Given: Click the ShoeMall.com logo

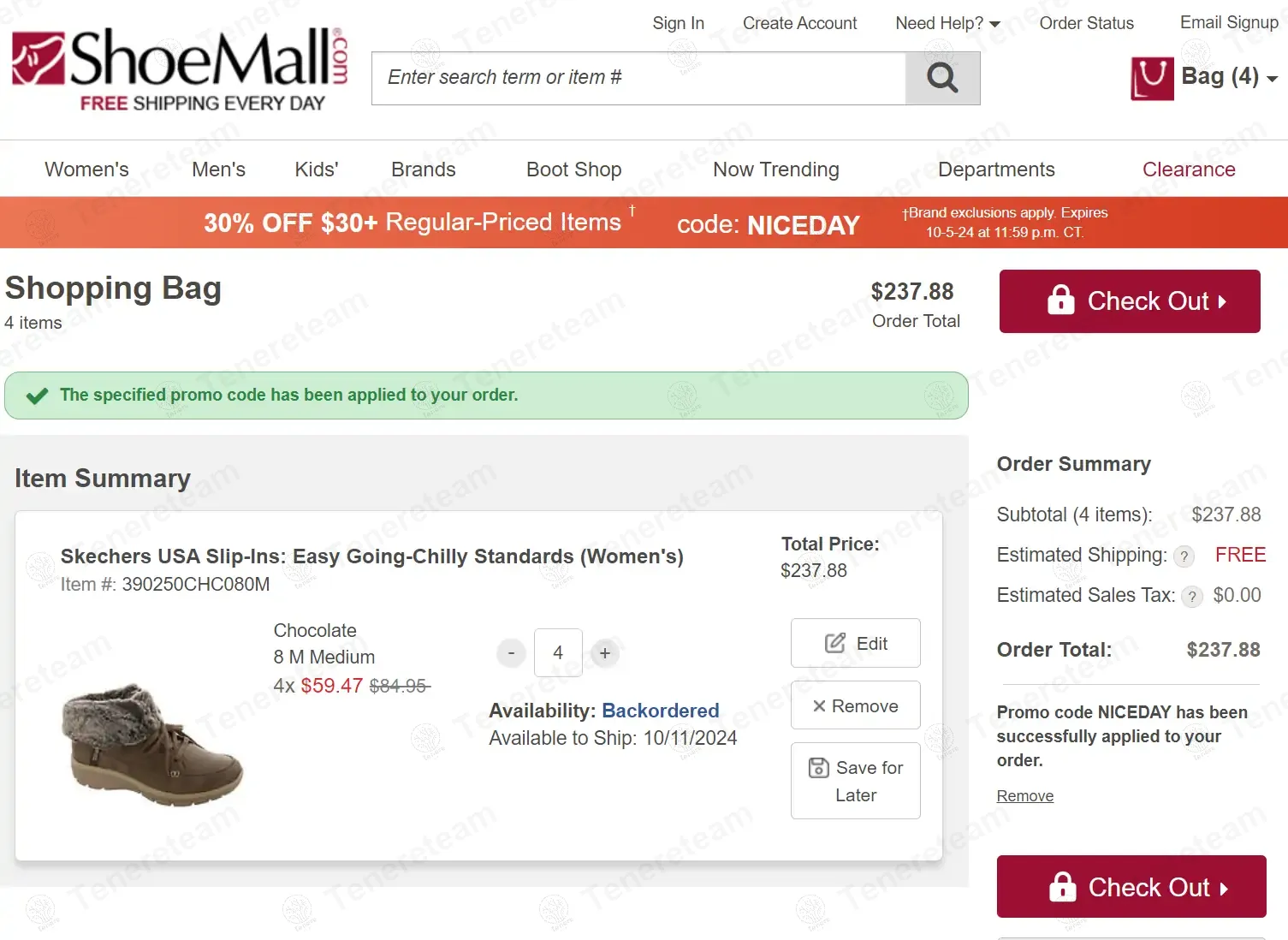Looking at the screenshot, I should tap(180, 68).
